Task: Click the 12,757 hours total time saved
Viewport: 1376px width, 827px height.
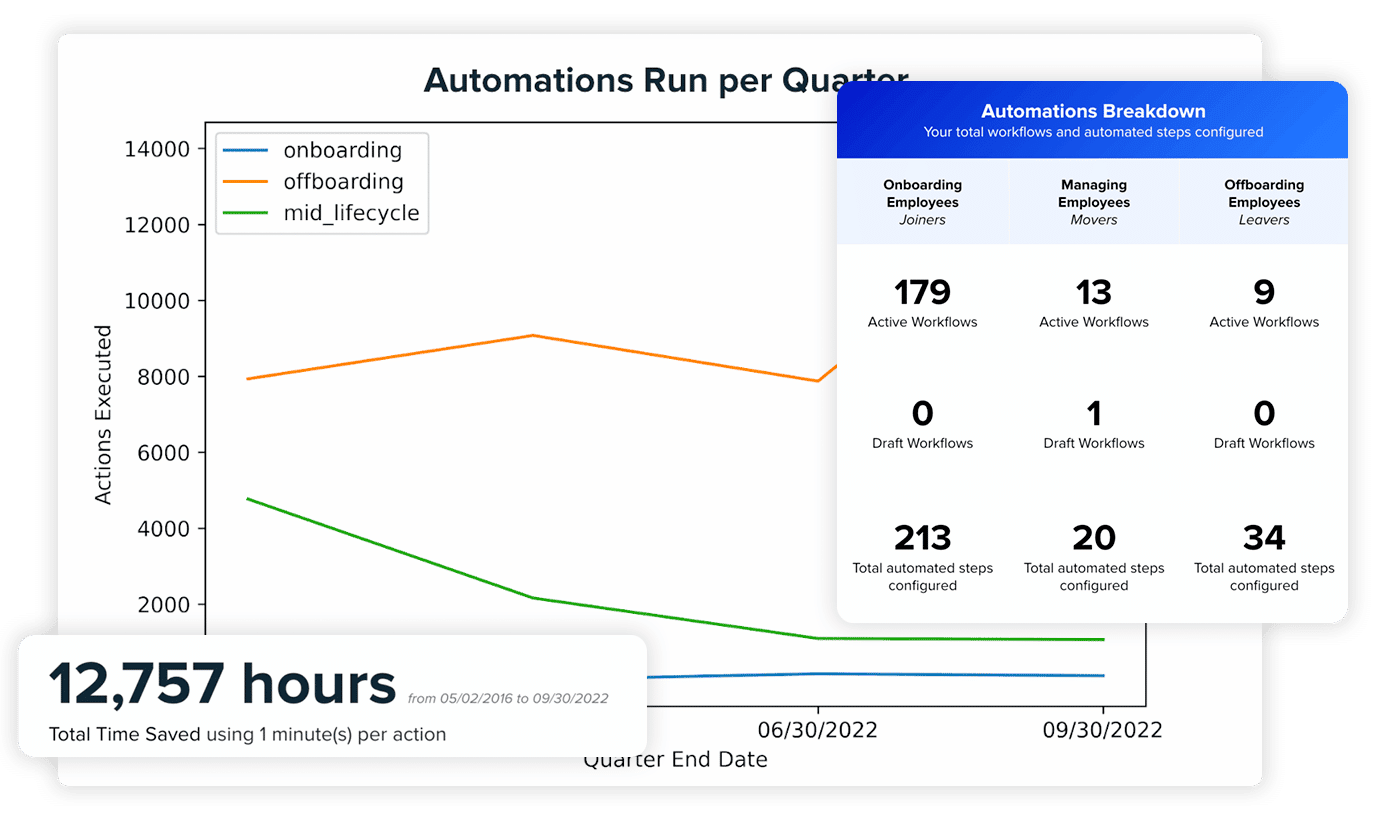Action: coord(222,685)
